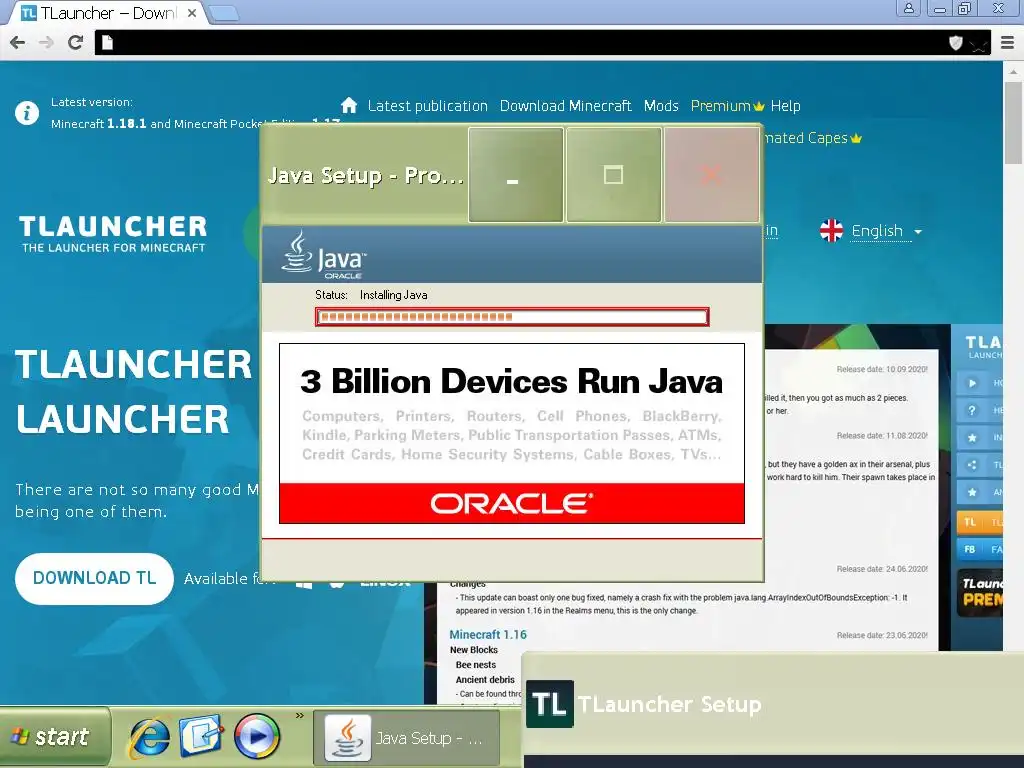Click the UK flag icon

tap(831, 231)
